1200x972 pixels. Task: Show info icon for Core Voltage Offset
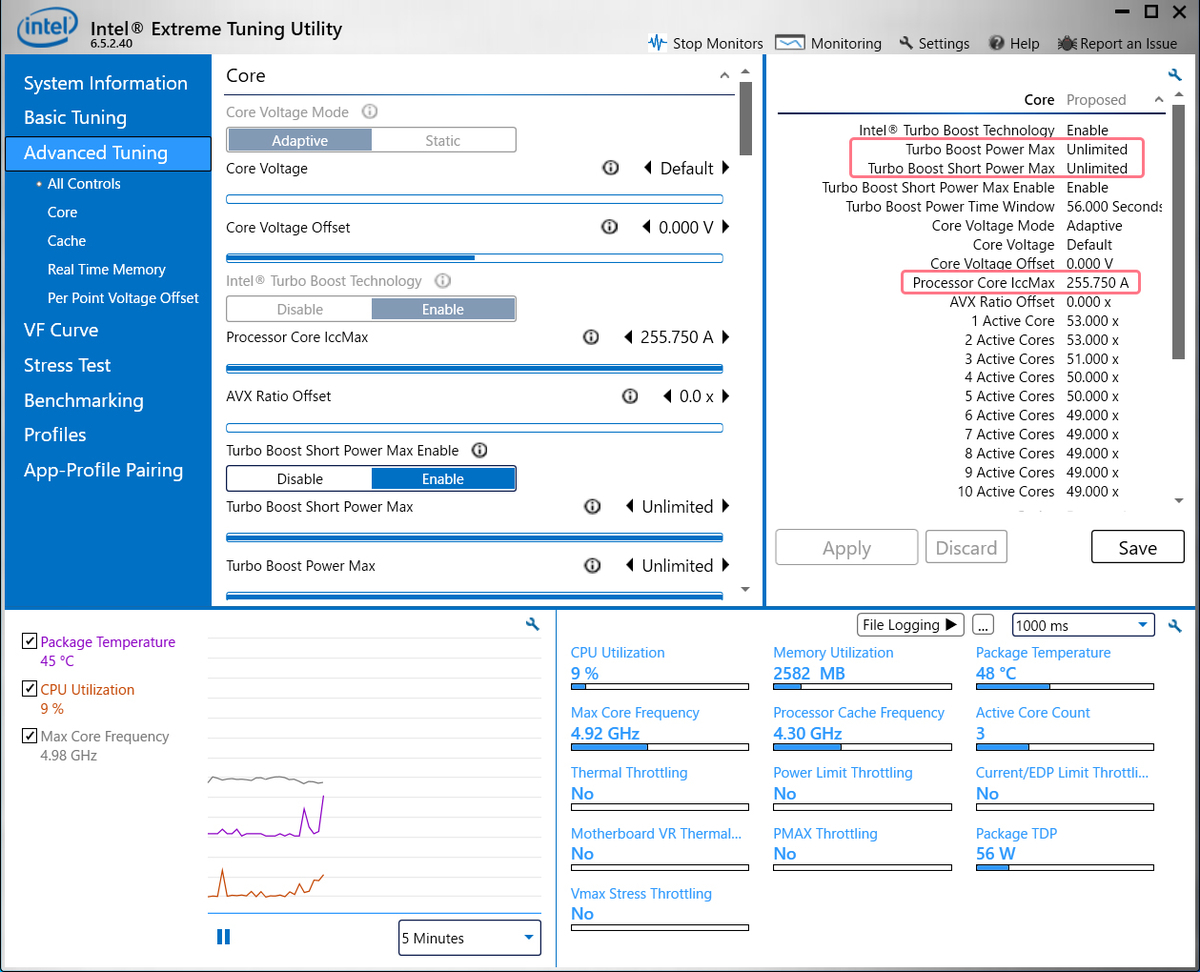[609, 227]
